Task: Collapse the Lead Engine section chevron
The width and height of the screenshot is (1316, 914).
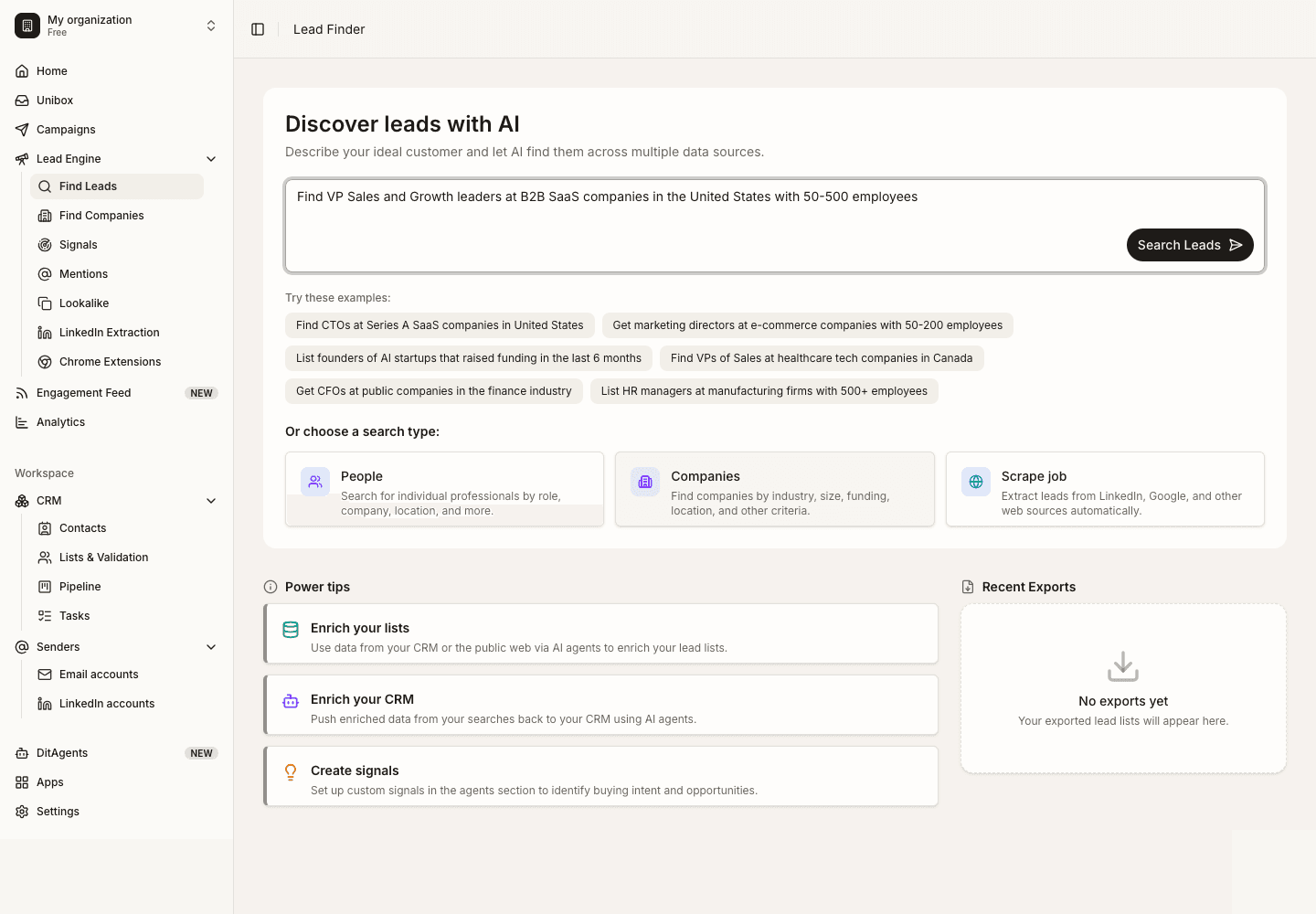Action: point(211,159)
